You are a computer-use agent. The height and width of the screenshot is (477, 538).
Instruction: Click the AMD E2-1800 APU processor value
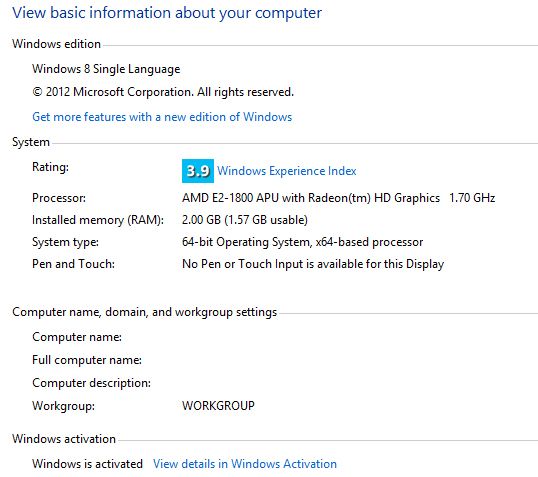[338, 198]
